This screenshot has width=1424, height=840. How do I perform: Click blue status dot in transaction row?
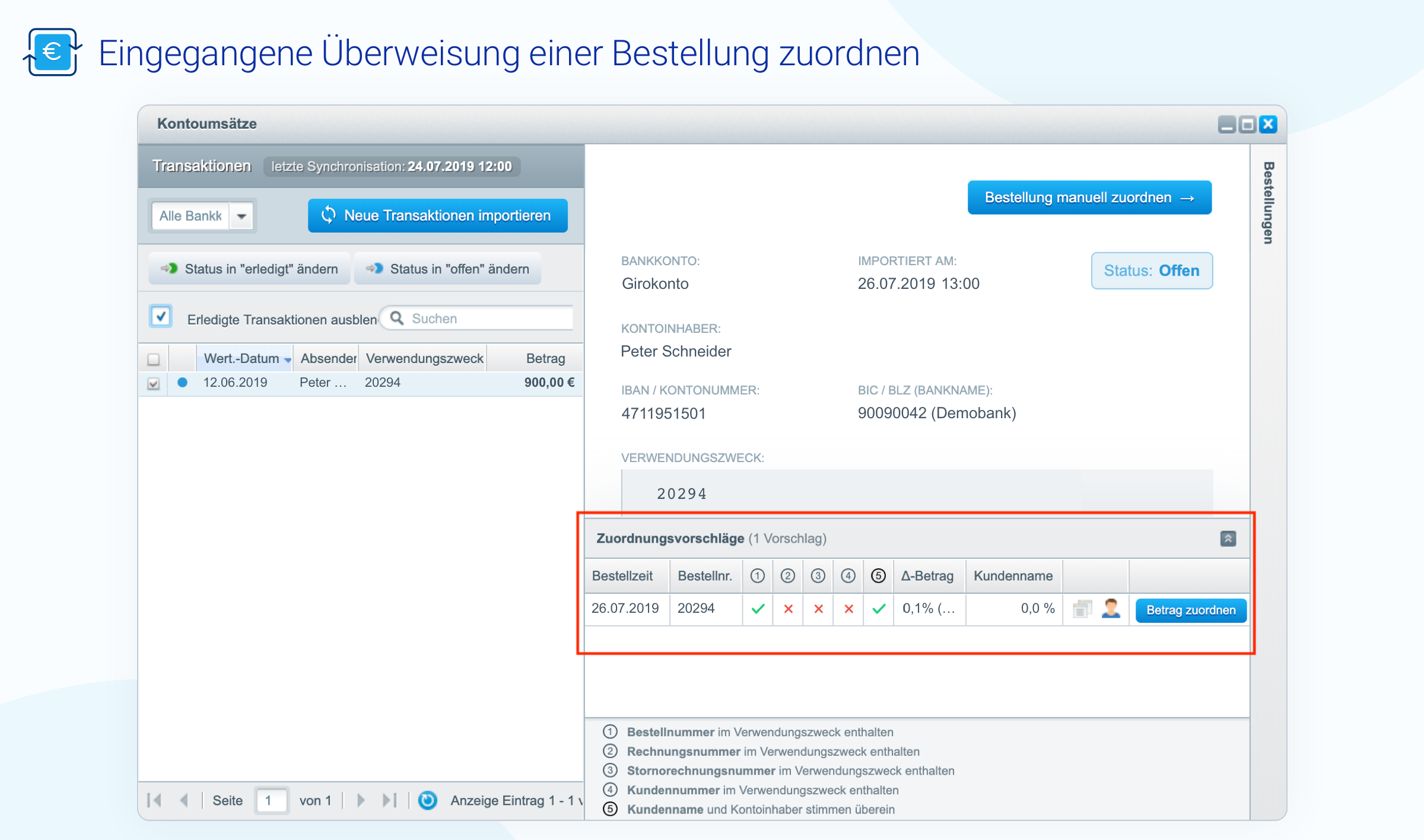point(182,383)
